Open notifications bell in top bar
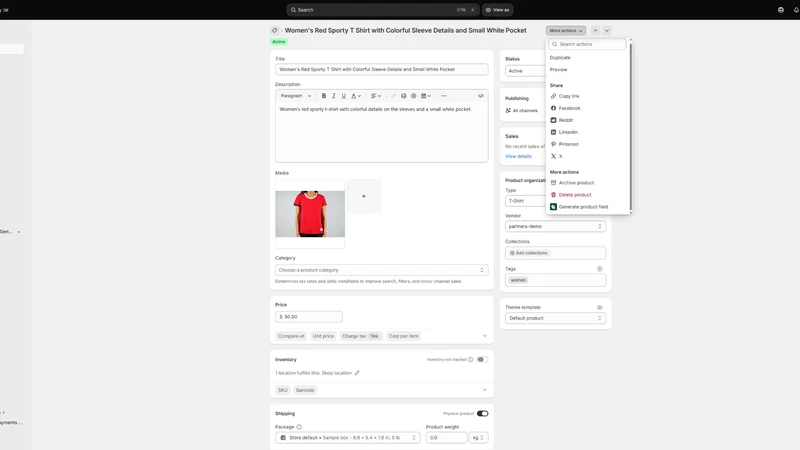This screenshot has width=800, height=450. click(x=795, y=10)
